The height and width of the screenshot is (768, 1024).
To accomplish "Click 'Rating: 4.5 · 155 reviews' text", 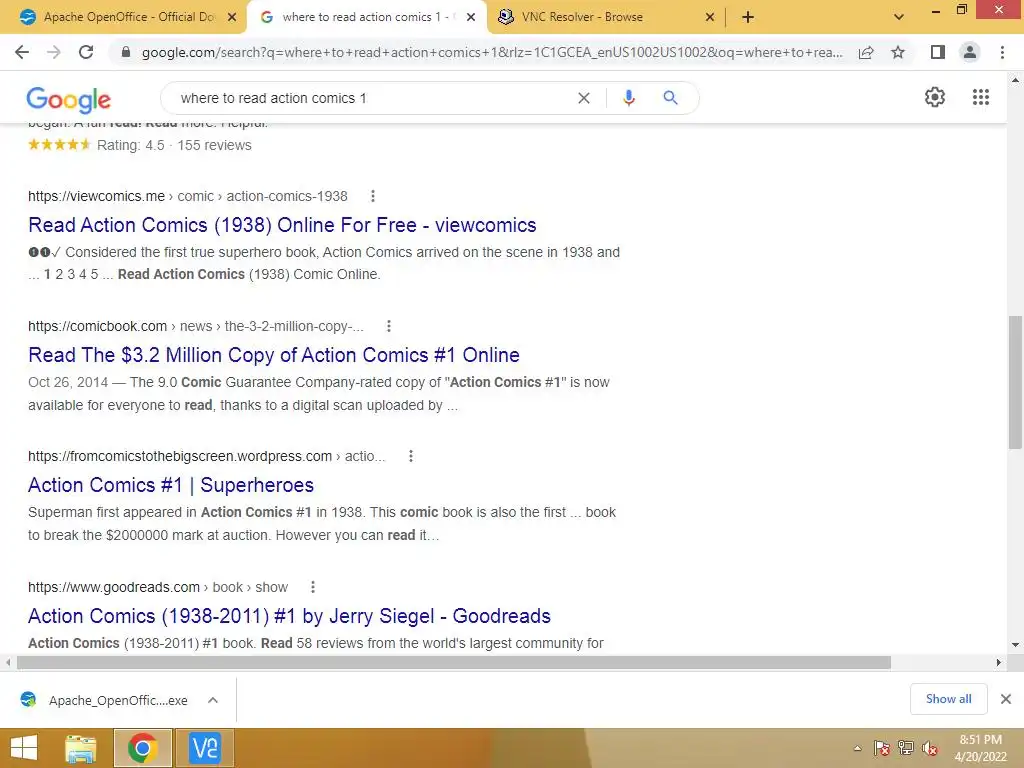I will (174, 145).
